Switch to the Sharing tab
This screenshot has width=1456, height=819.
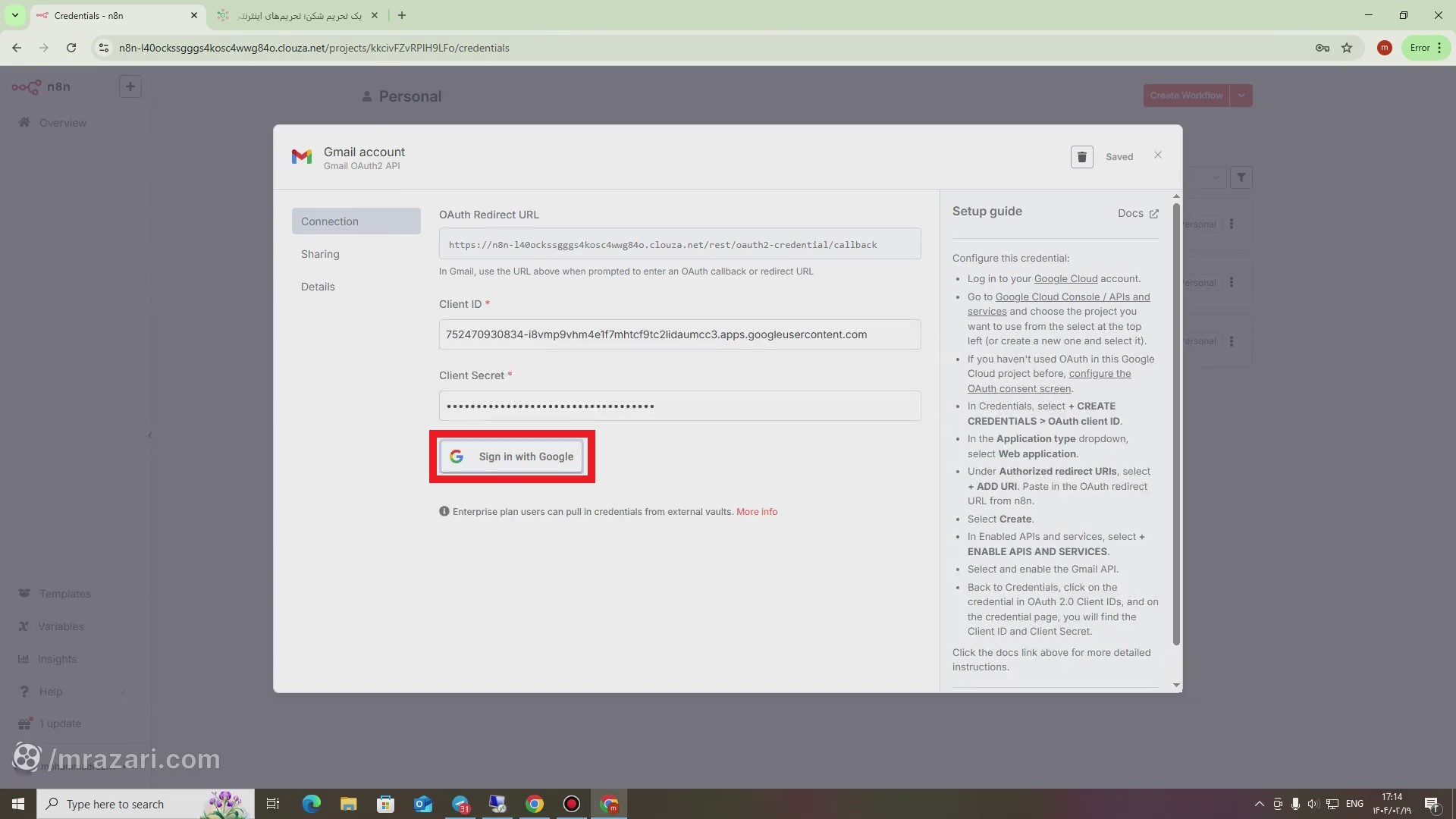click(320, 253)
